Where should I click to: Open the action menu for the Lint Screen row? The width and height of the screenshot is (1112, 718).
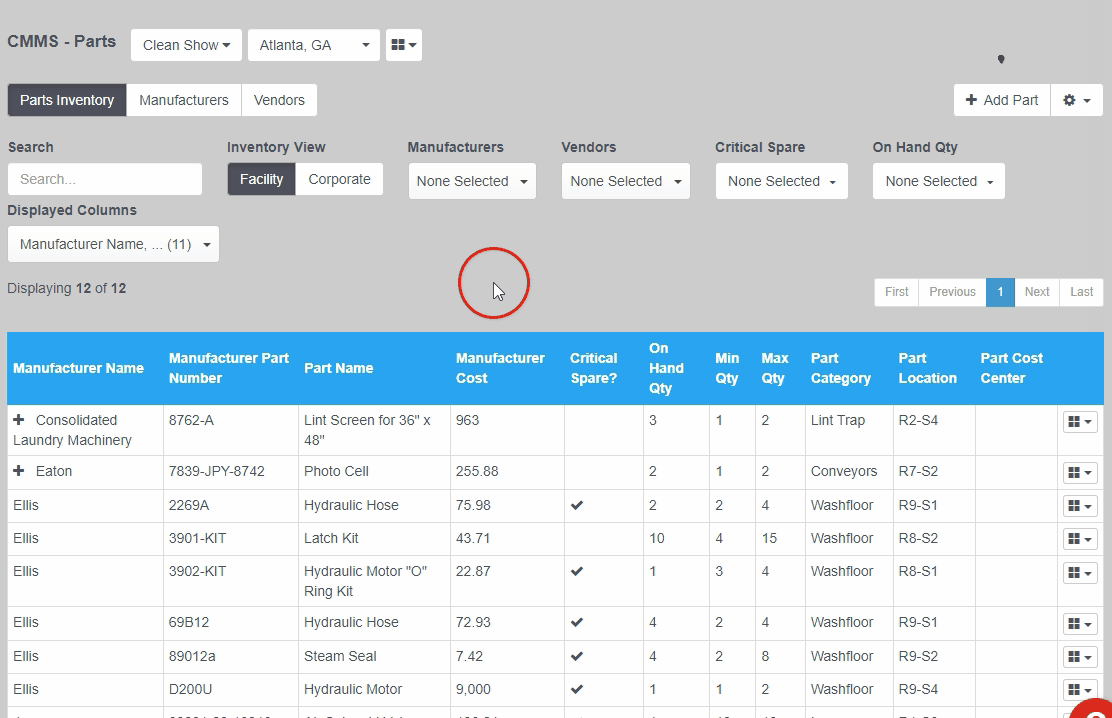(x=1080, y=421)
